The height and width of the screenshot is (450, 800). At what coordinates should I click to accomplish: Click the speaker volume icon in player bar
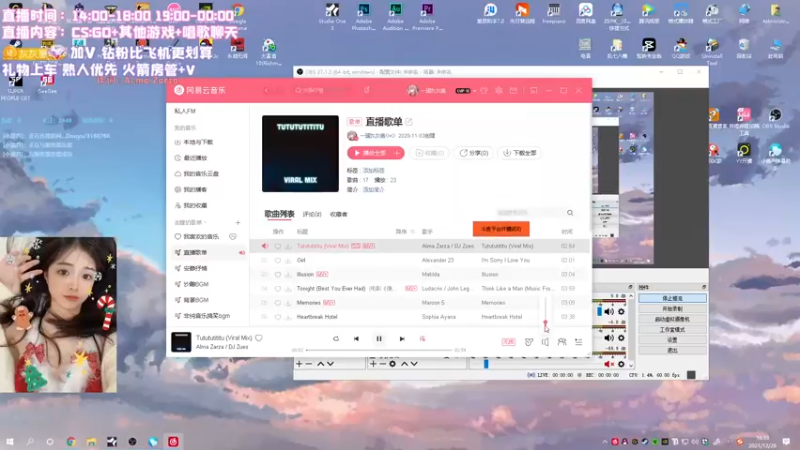(x=545, y=342)
